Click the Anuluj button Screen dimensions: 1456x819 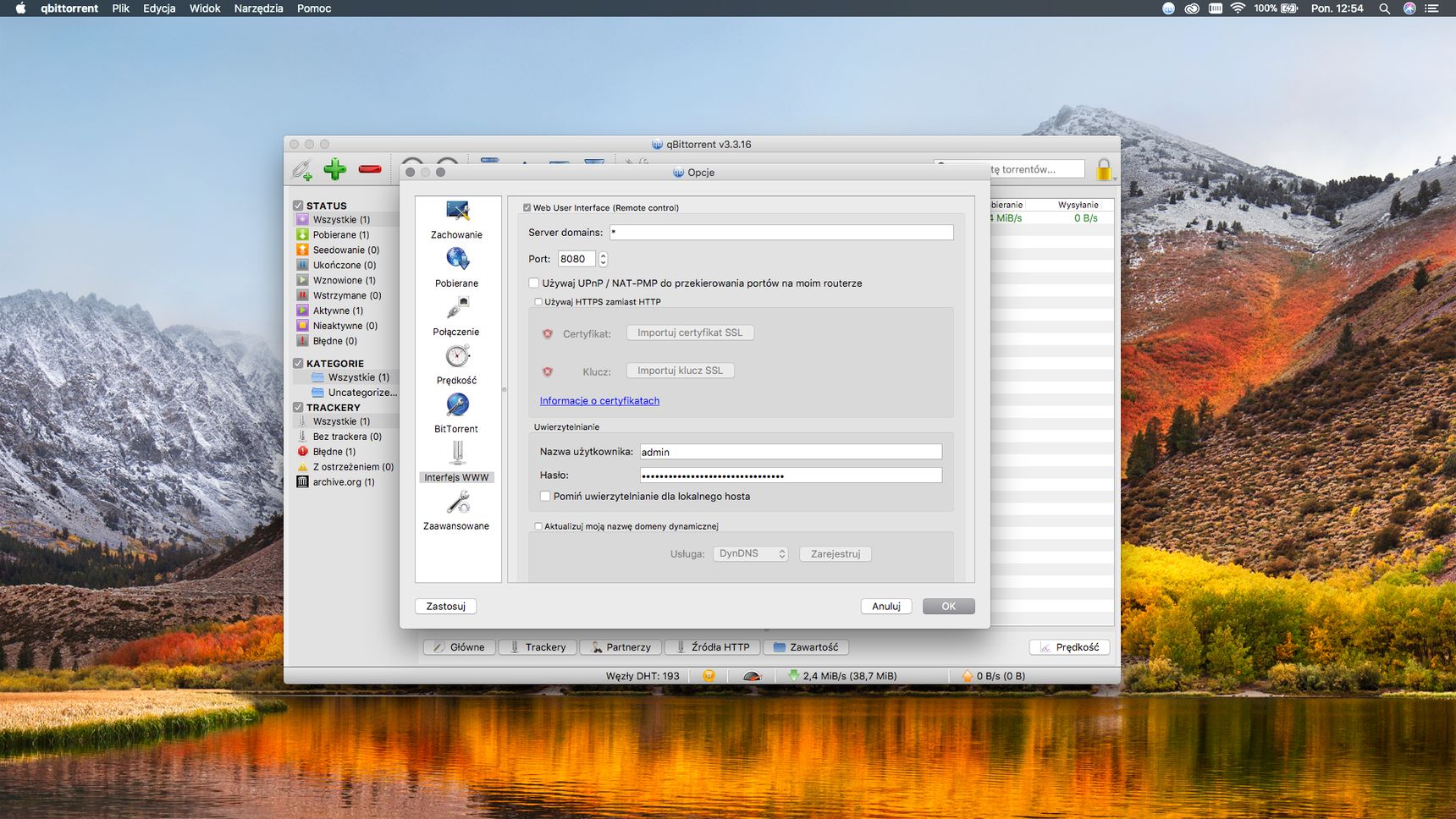[886, 607]
